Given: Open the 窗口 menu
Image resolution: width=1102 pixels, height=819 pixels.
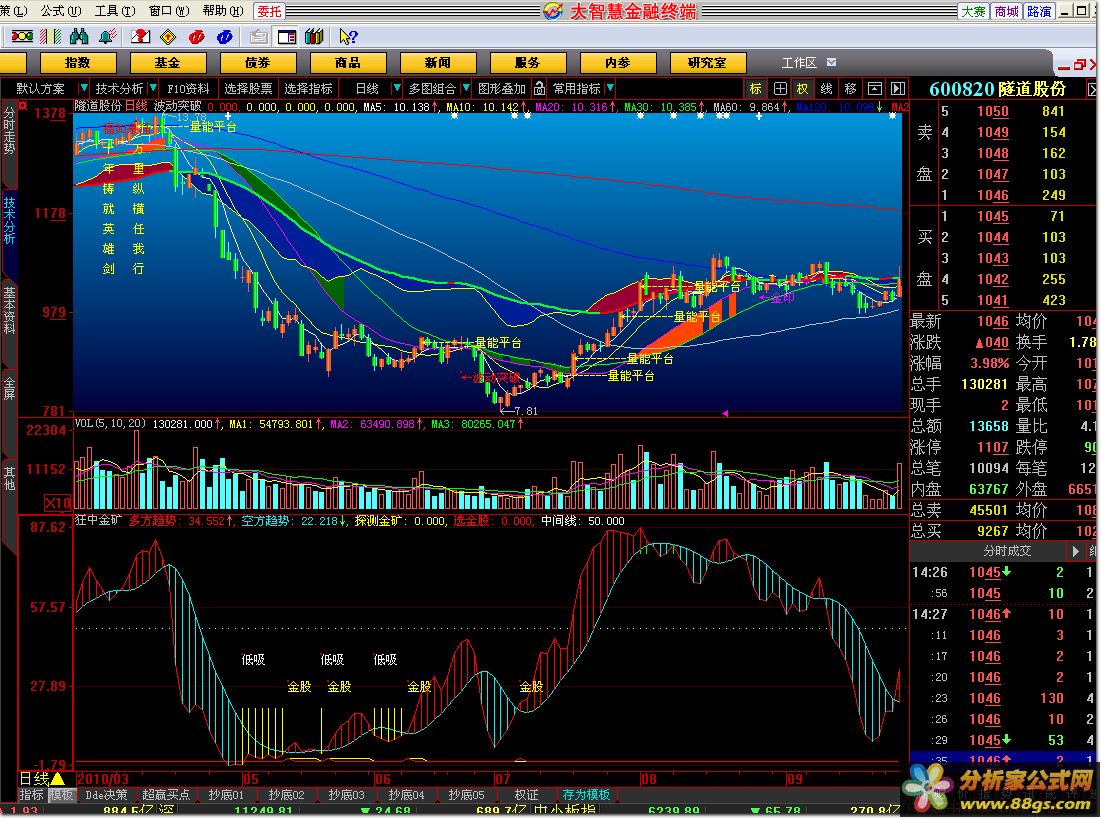Looking at the screenshot, I should click(x=169, y=11).
